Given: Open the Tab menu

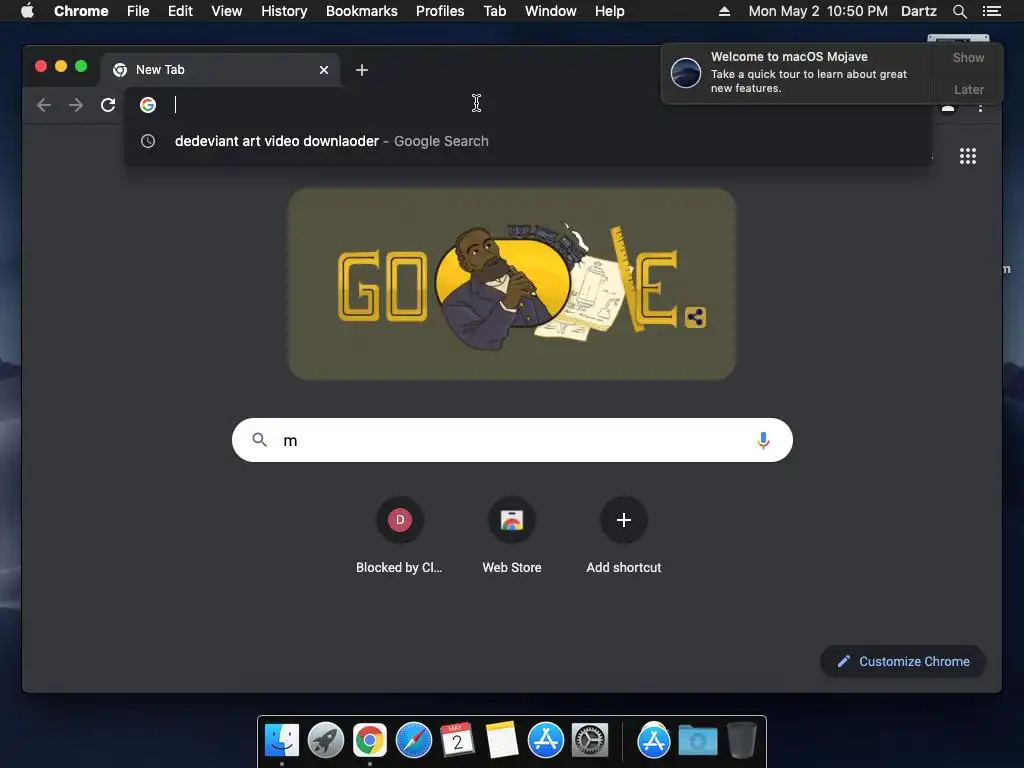Looking at the screenshot, I should tap(495, 11).
